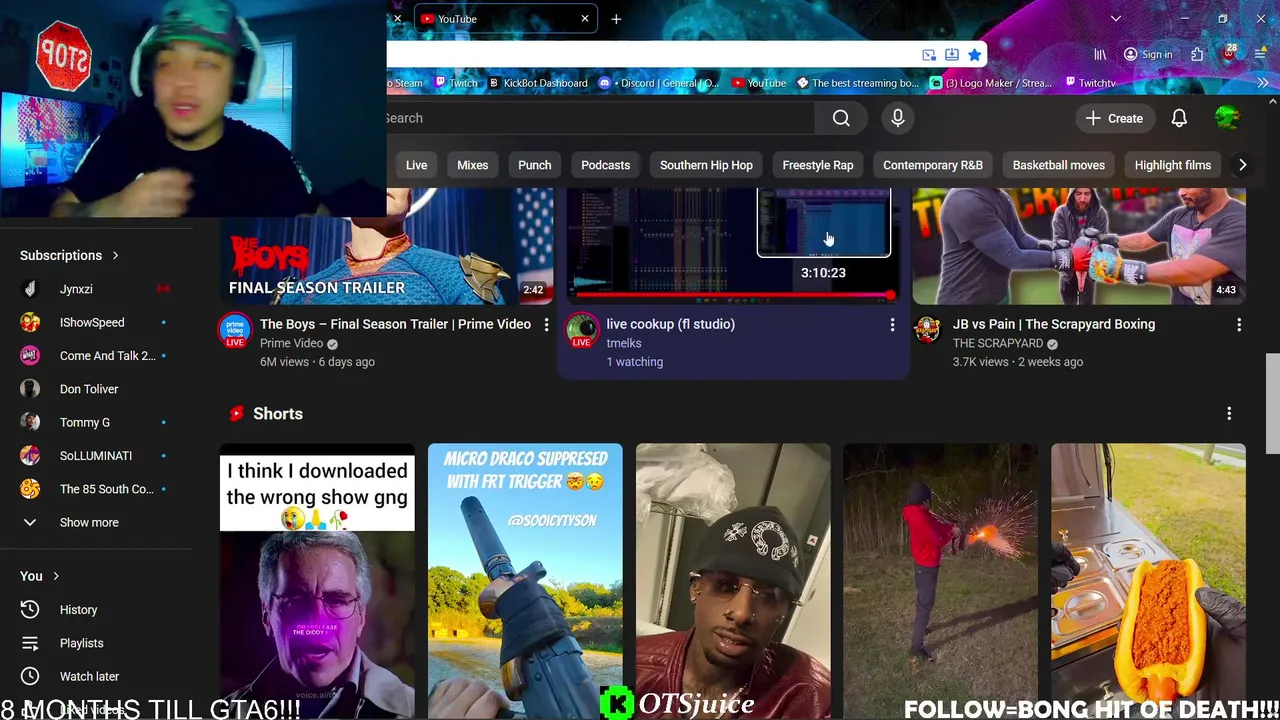Select the Basketball moves chip

(1059, 165)
